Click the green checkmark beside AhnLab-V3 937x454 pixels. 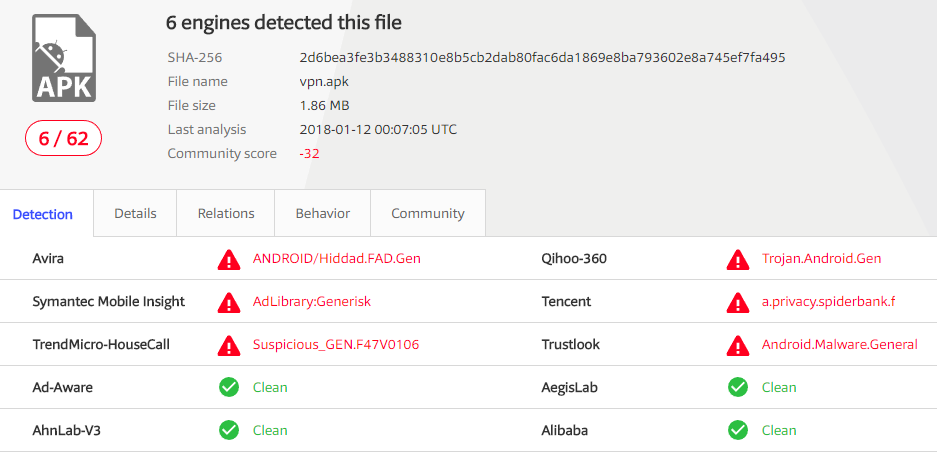click(x=228, y=430)
